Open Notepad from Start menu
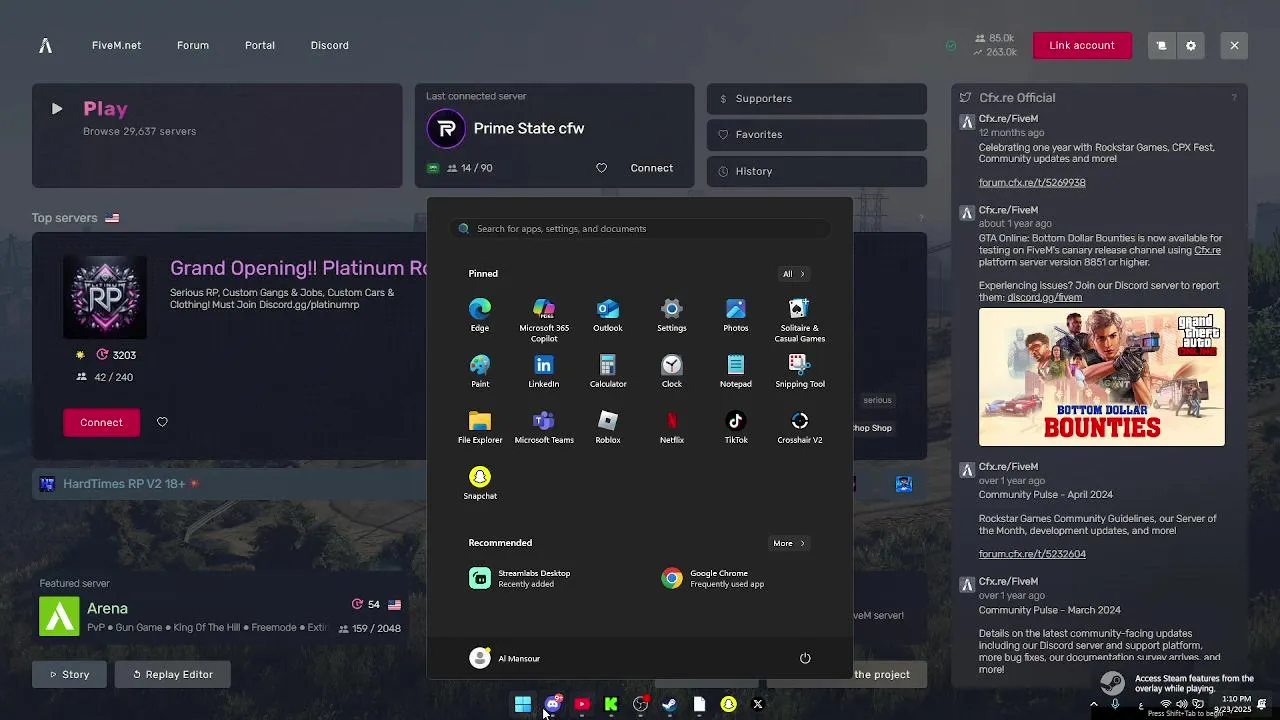This screenshot has height=720, width=1280. point(736,370)
